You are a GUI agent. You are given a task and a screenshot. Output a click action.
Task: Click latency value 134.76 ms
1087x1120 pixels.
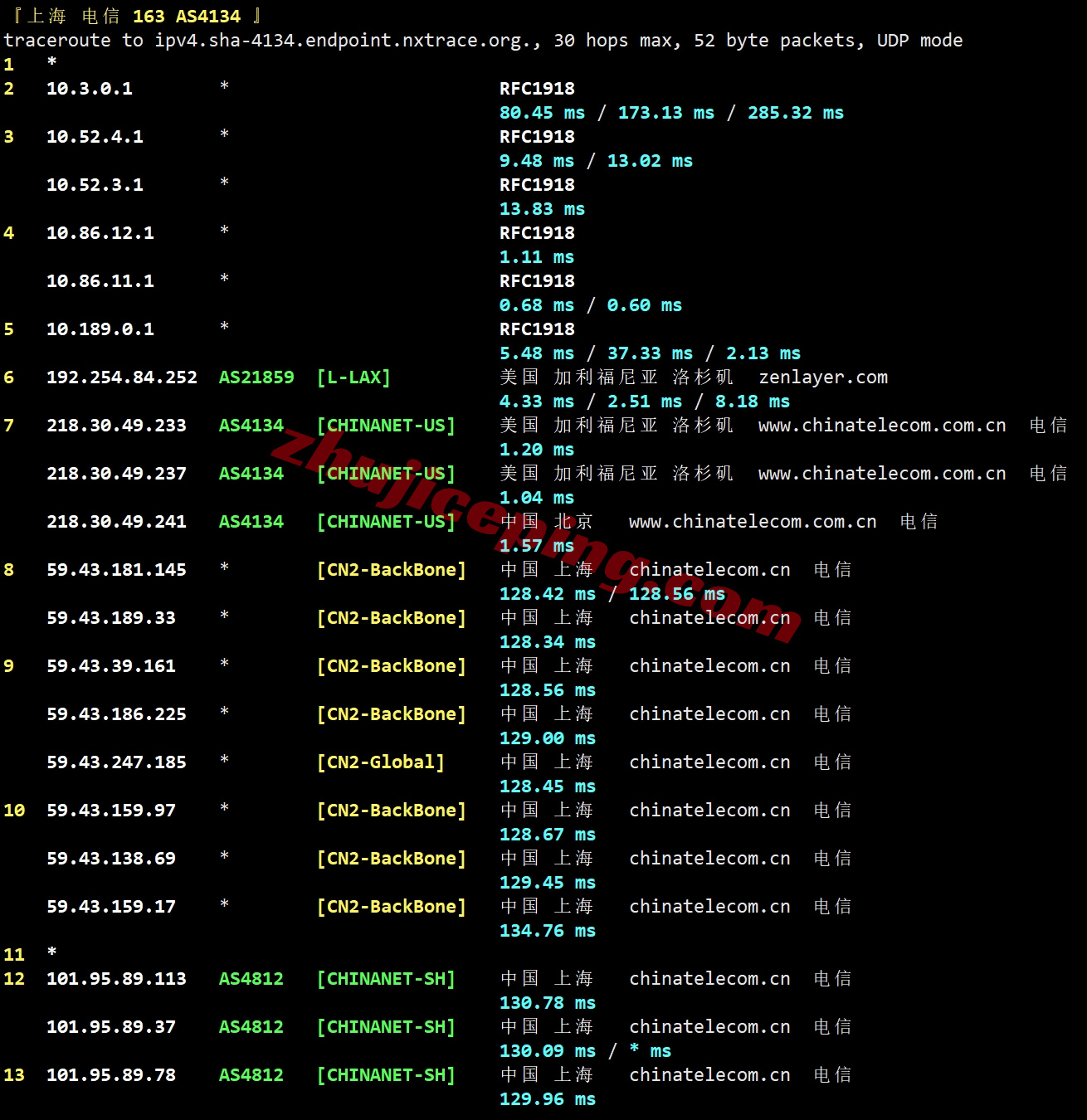point(548,931)
